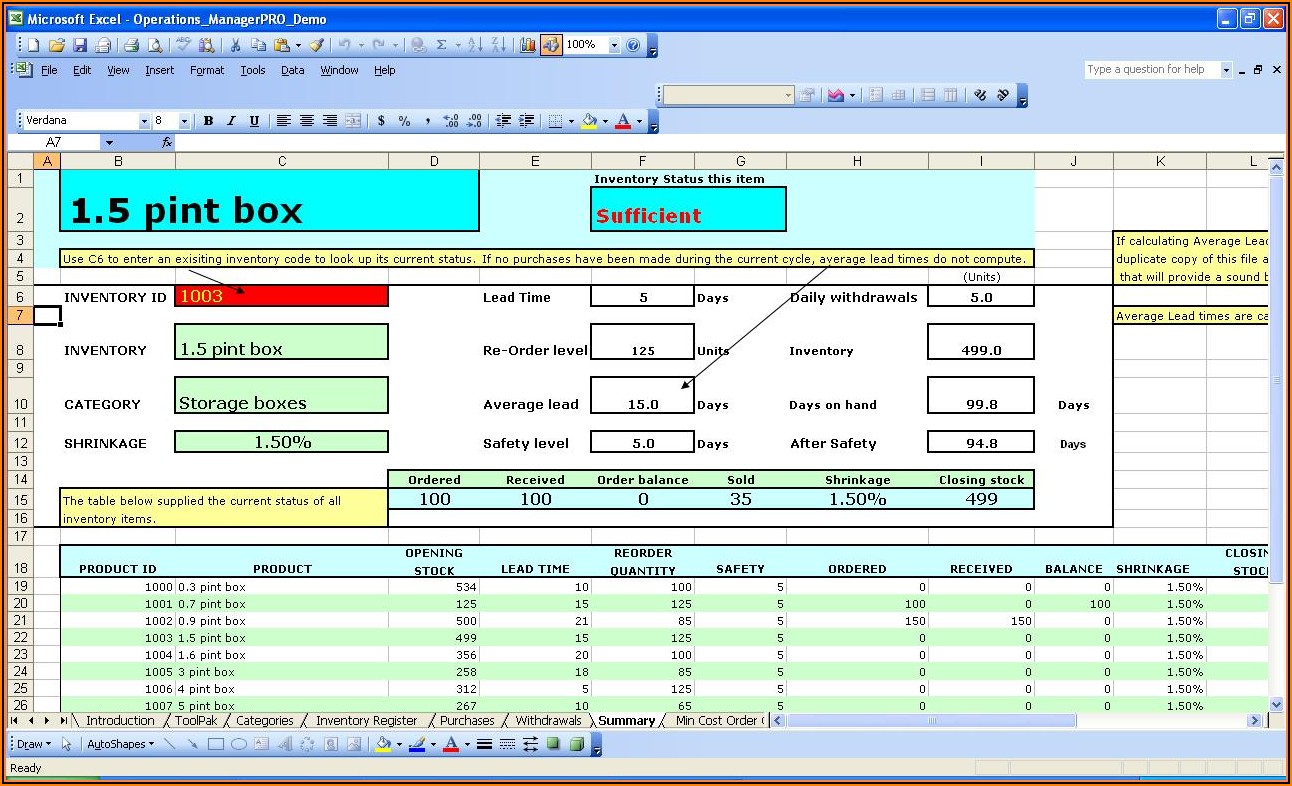This screenshot has height=786, width=1292.
Task: Click the Draw button on drawing toolbar
Action: [34, 744]
